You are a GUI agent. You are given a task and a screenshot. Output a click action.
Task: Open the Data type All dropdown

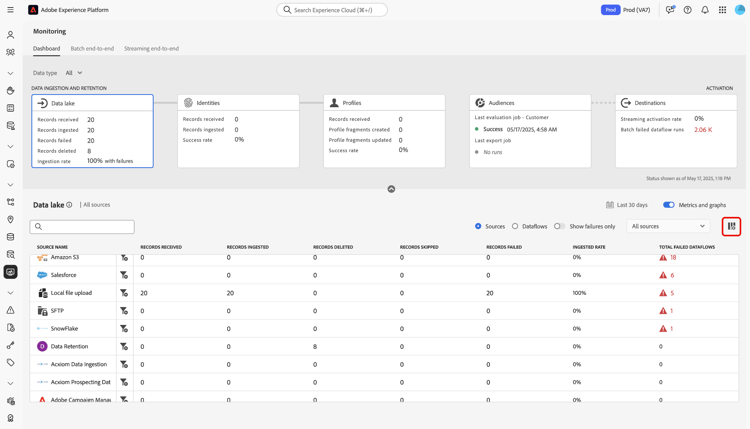(74, 73)
